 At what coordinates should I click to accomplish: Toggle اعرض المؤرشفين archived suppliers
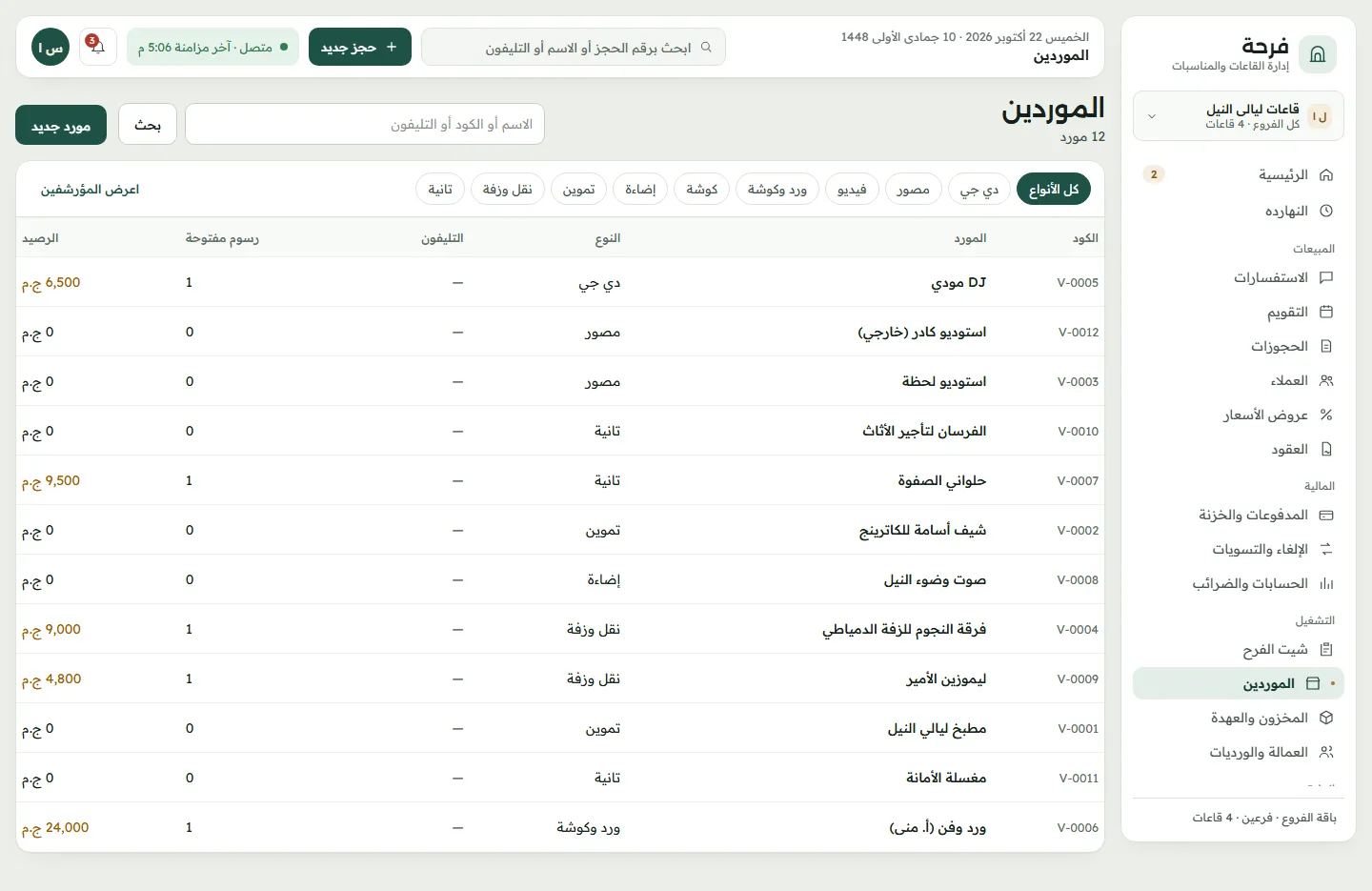(90, 190)
